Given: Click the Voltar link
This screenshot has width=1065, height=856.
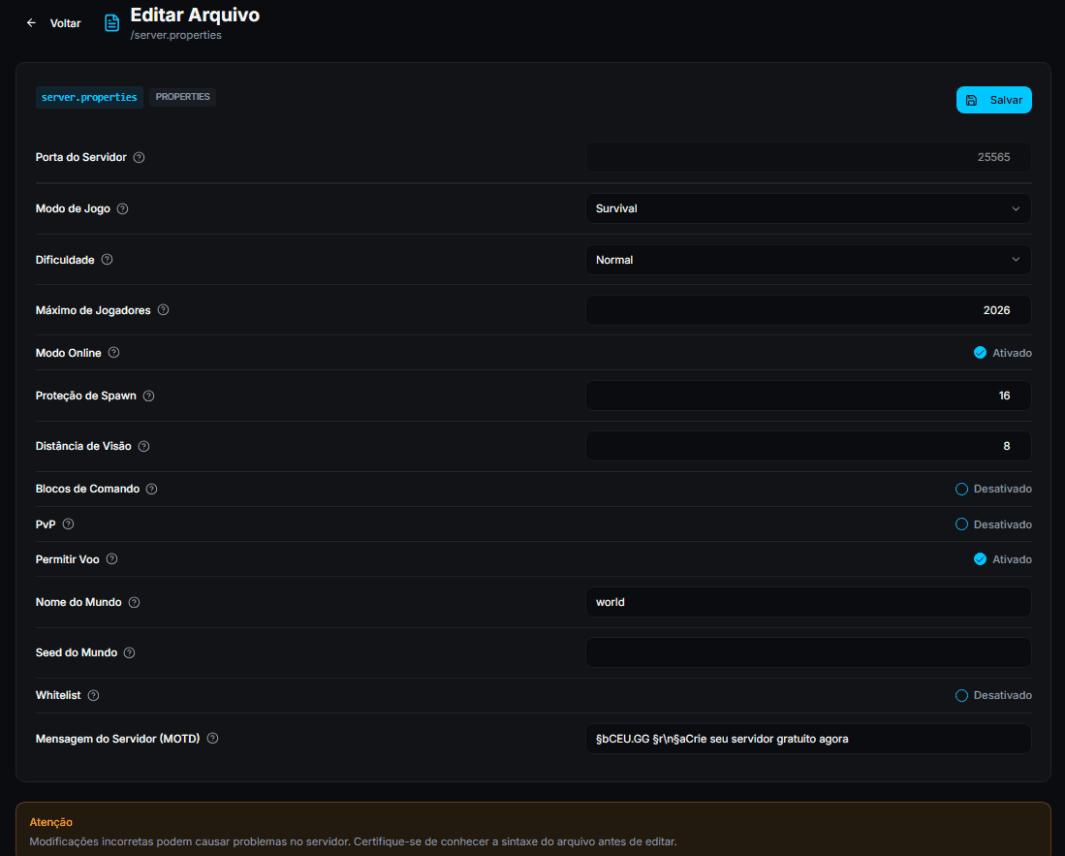Looking at the screenshot, I should pos(65,22).
